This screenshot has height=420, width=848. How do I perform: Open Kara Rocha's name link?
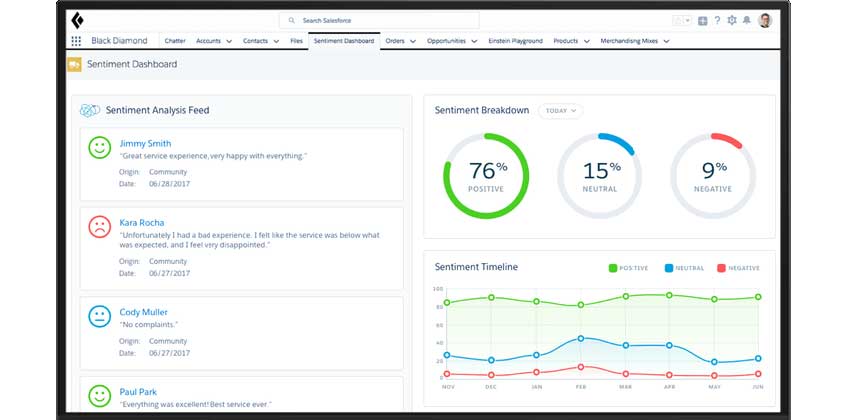pos(142,223)
